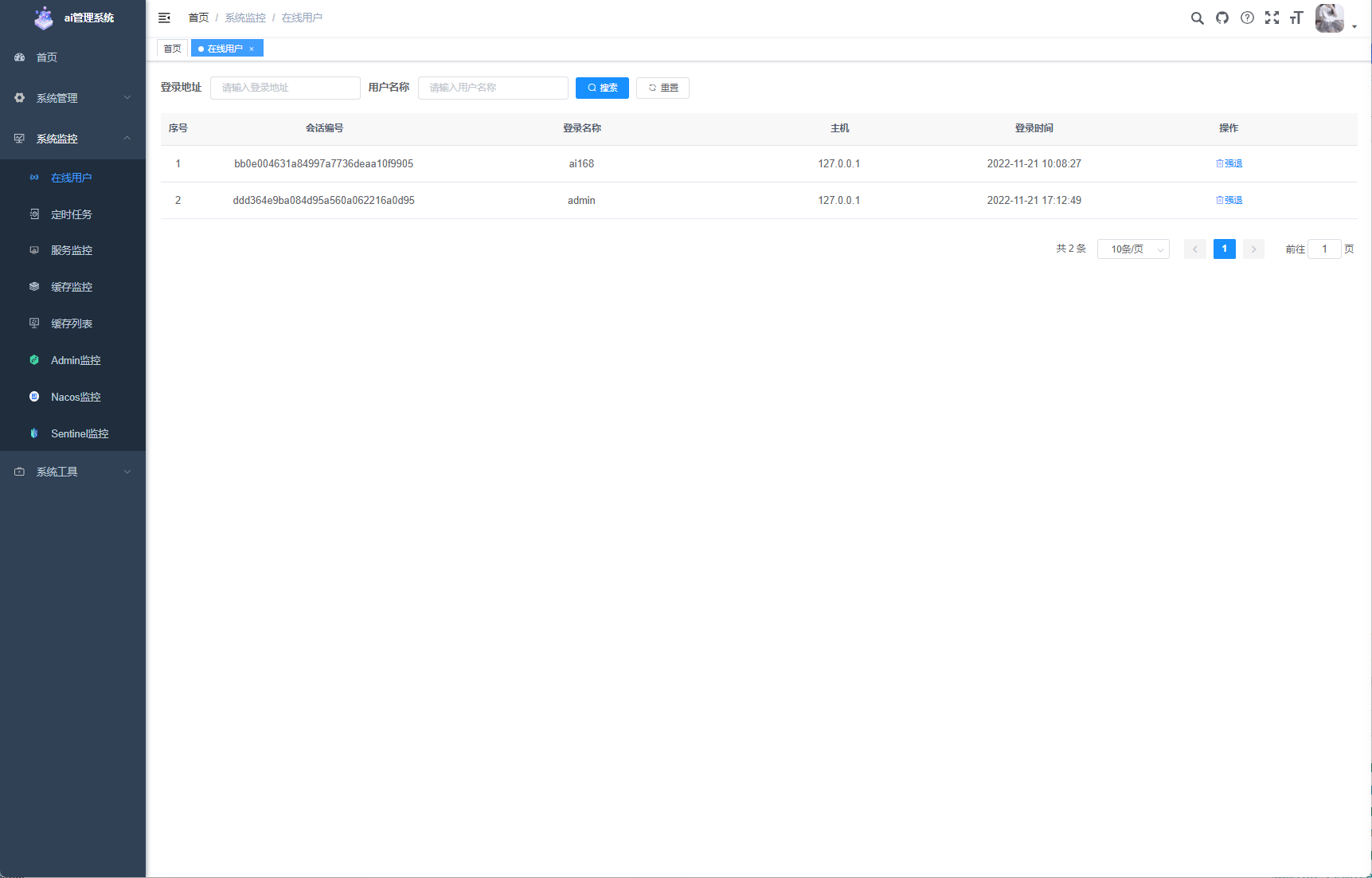Open the avatar dropdown caret
The image size is (1372, 878).
coord(1354,26)
